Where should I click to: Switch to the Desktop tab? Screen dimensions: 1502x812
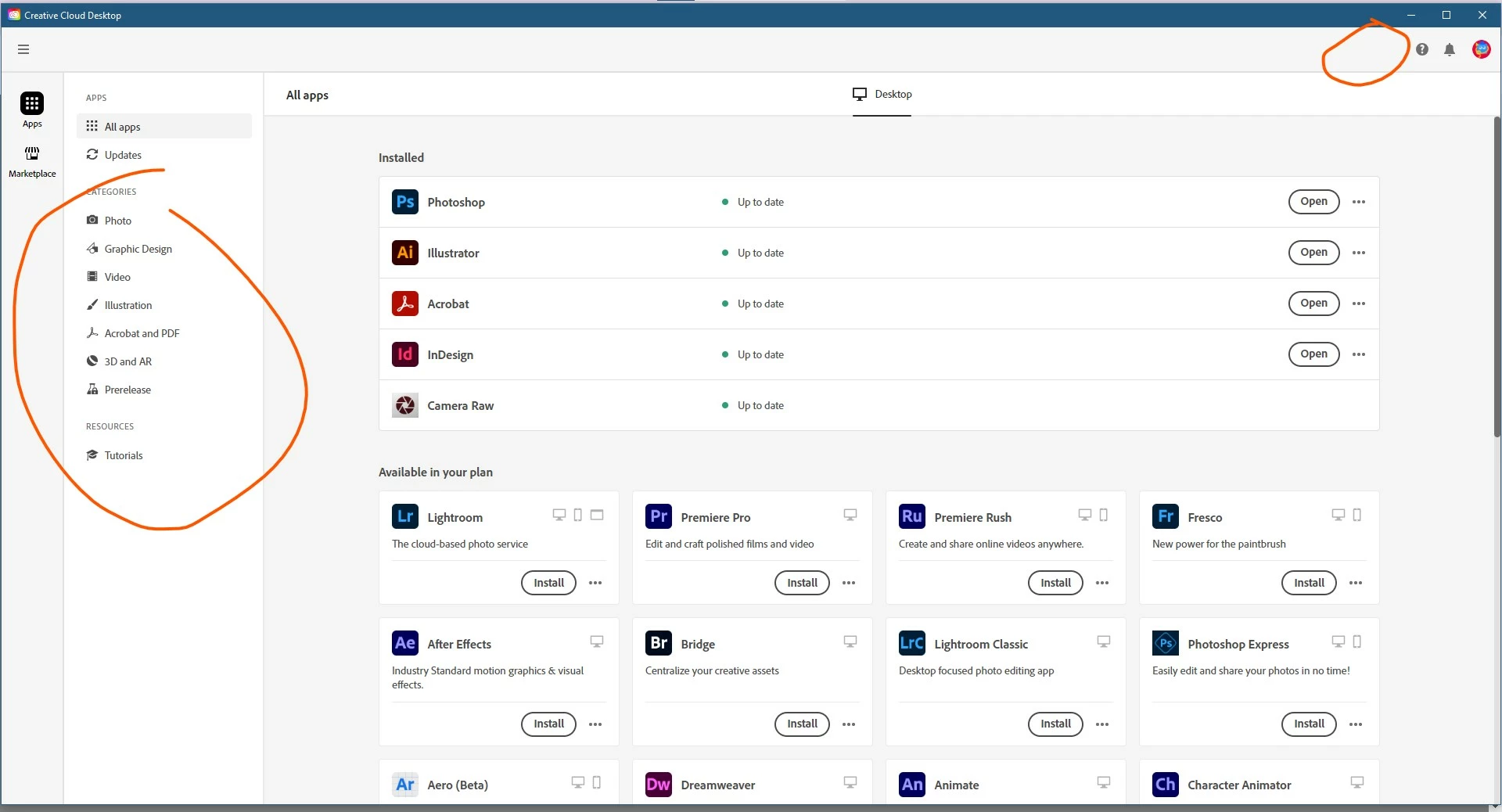[882, 95]
